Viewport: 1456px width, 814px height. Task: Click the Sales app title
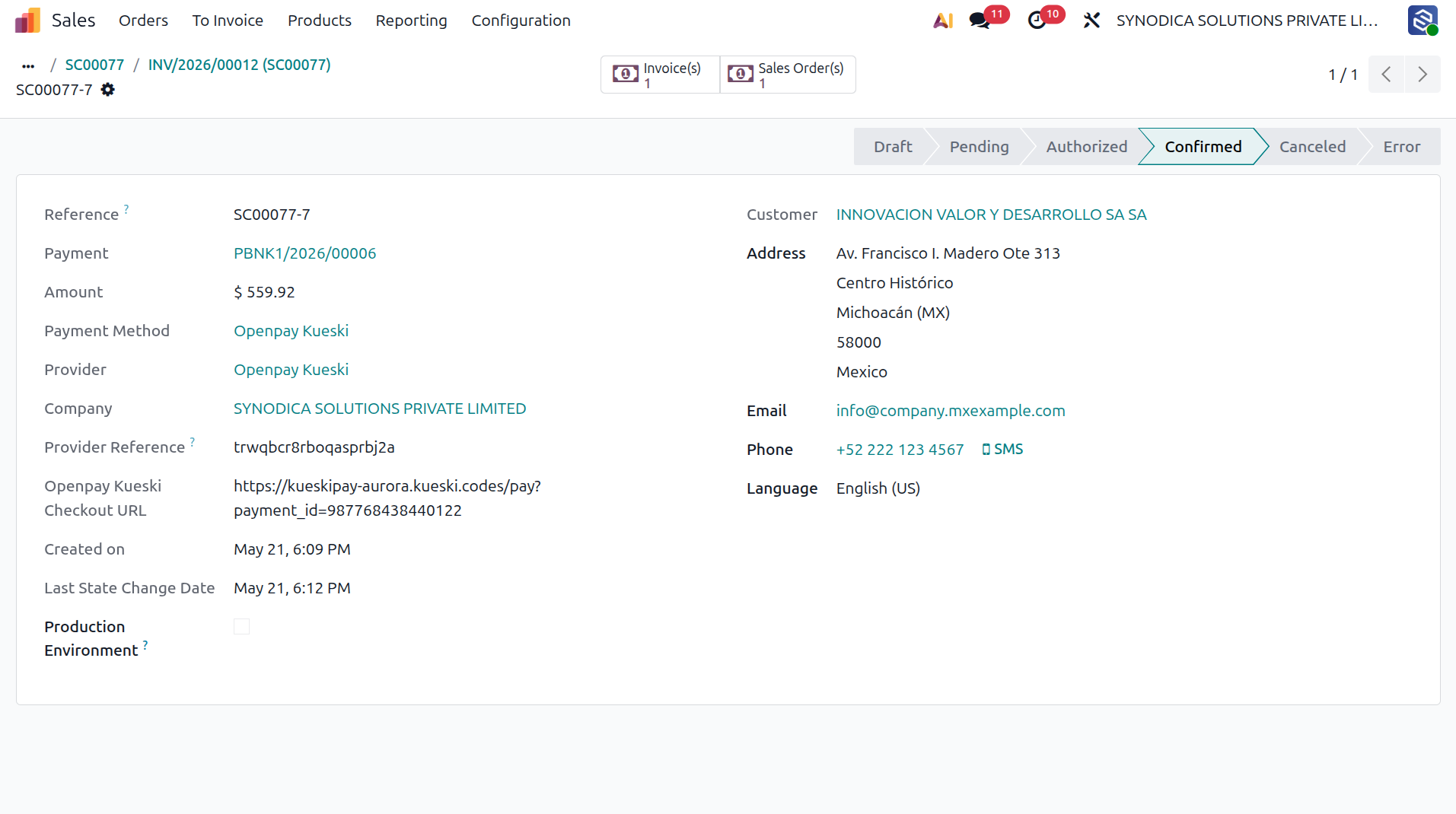tap(73, 21)
